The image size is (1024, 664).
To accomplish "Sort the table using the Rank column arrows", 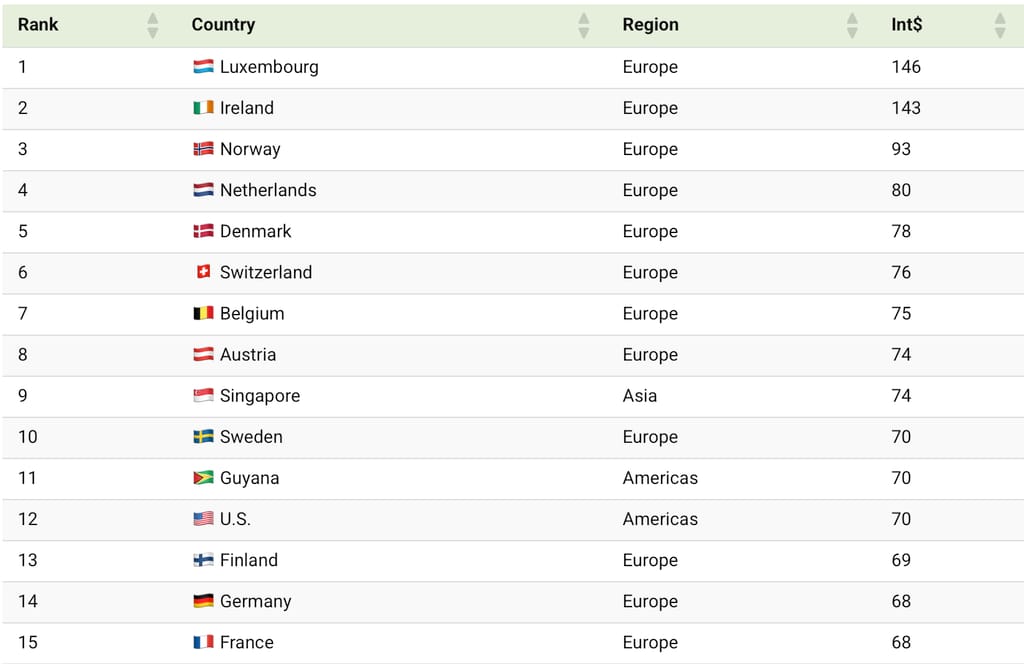I will [x=152, y=24].
